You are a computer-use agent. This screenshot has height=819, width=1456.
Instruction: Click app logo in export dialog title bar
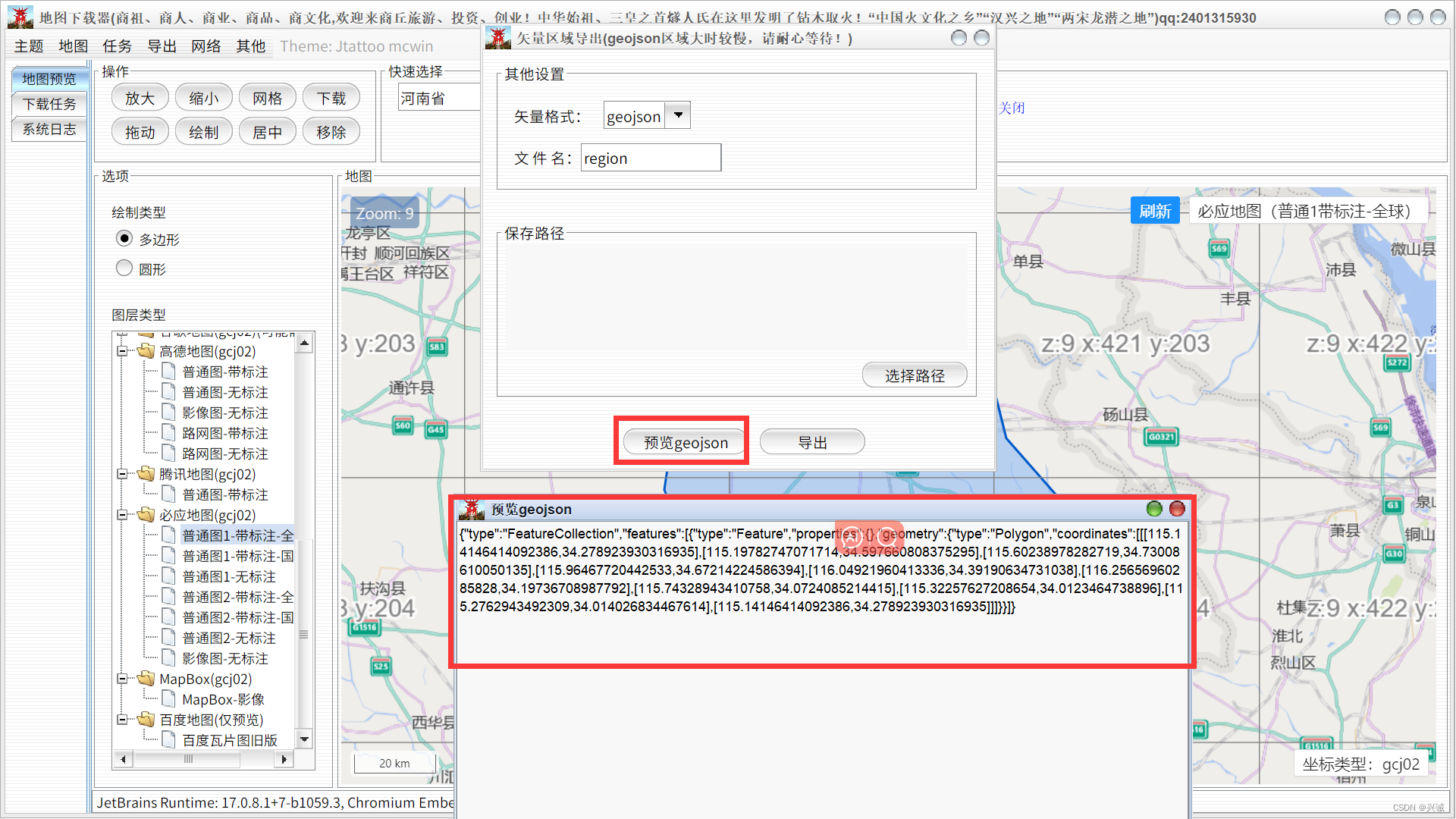pyautogui.click(x=498, y=38)
